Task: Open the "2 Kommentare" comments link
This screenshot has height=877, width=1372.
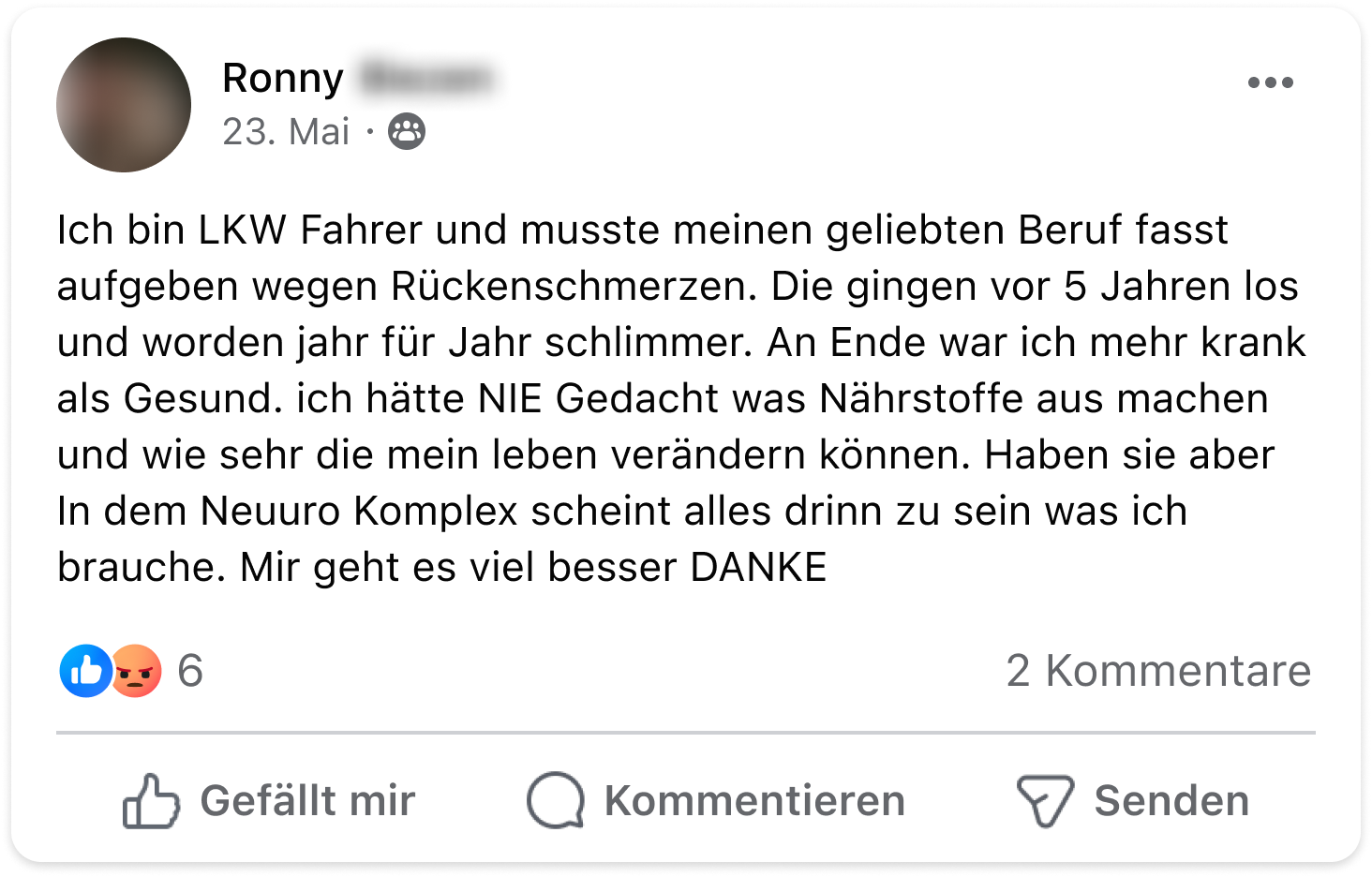Action: coord(1158,671)
